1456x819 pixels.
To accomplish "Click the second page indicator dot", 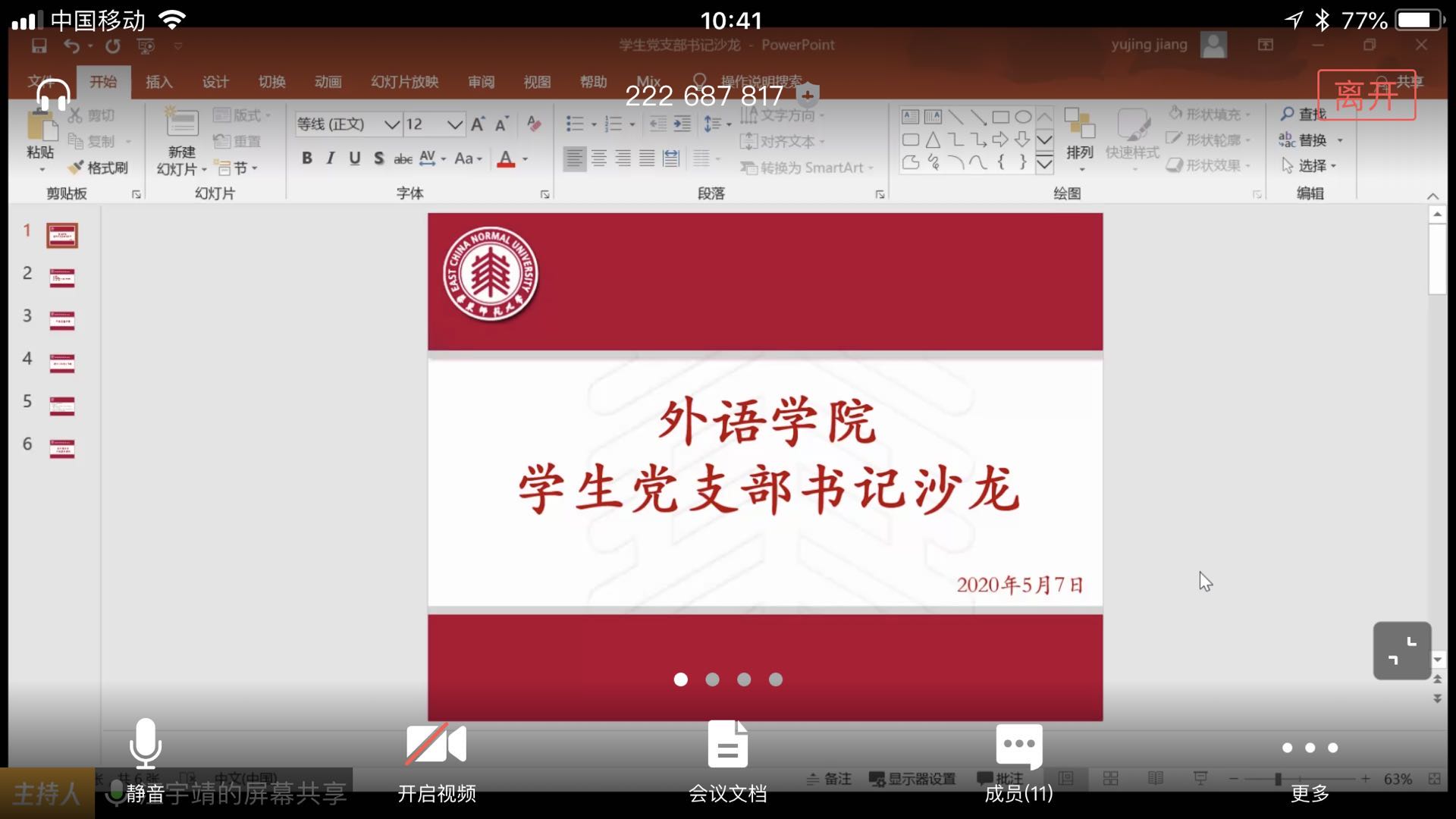I will [x=712, y=679].
